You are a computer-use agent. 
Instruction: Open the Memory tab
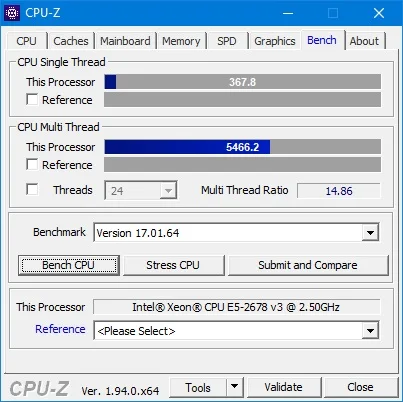click(181, 41)
